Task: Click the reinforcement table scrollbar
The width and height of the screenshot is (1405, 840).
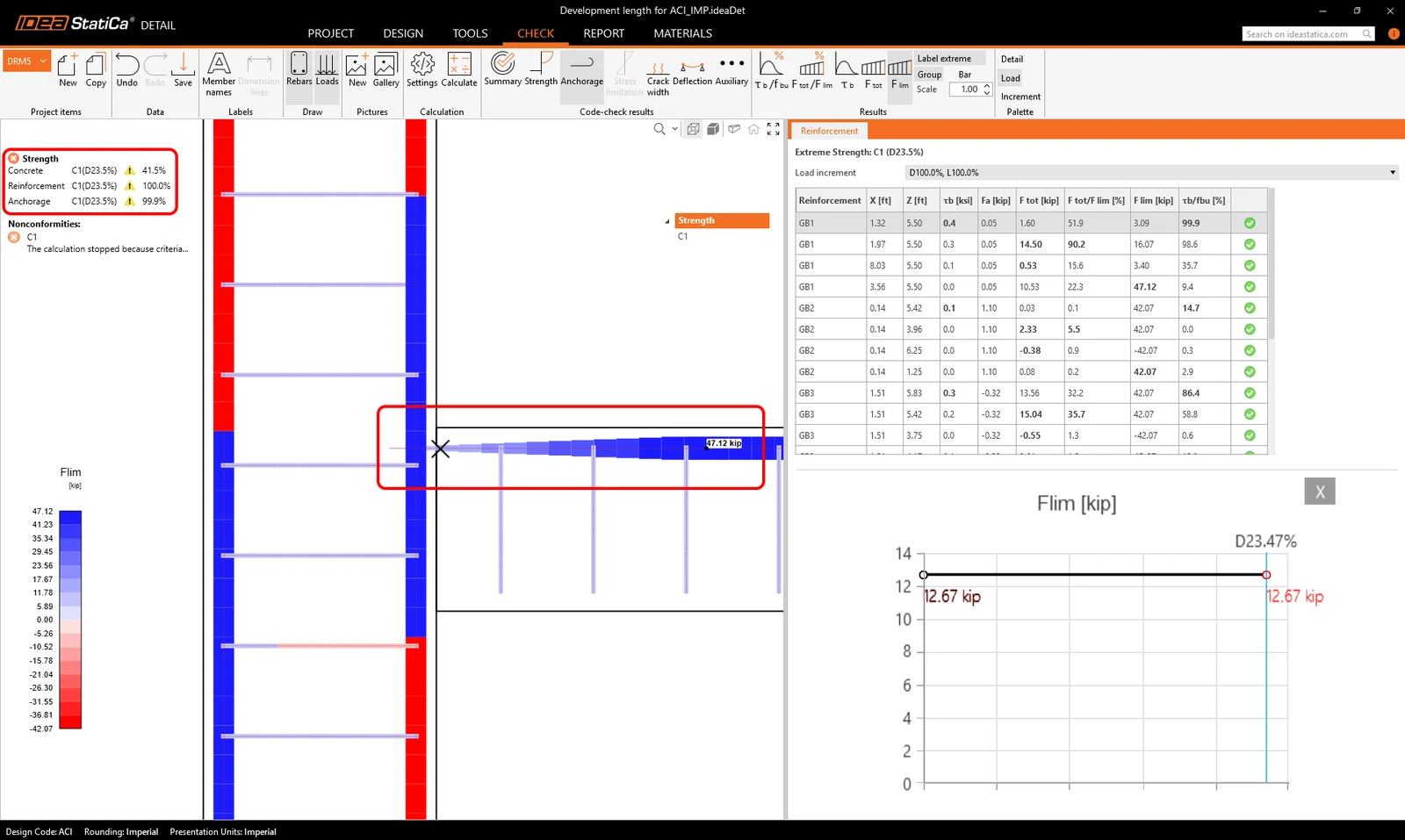Action: pyautogui.click(x=1271, y=263)
